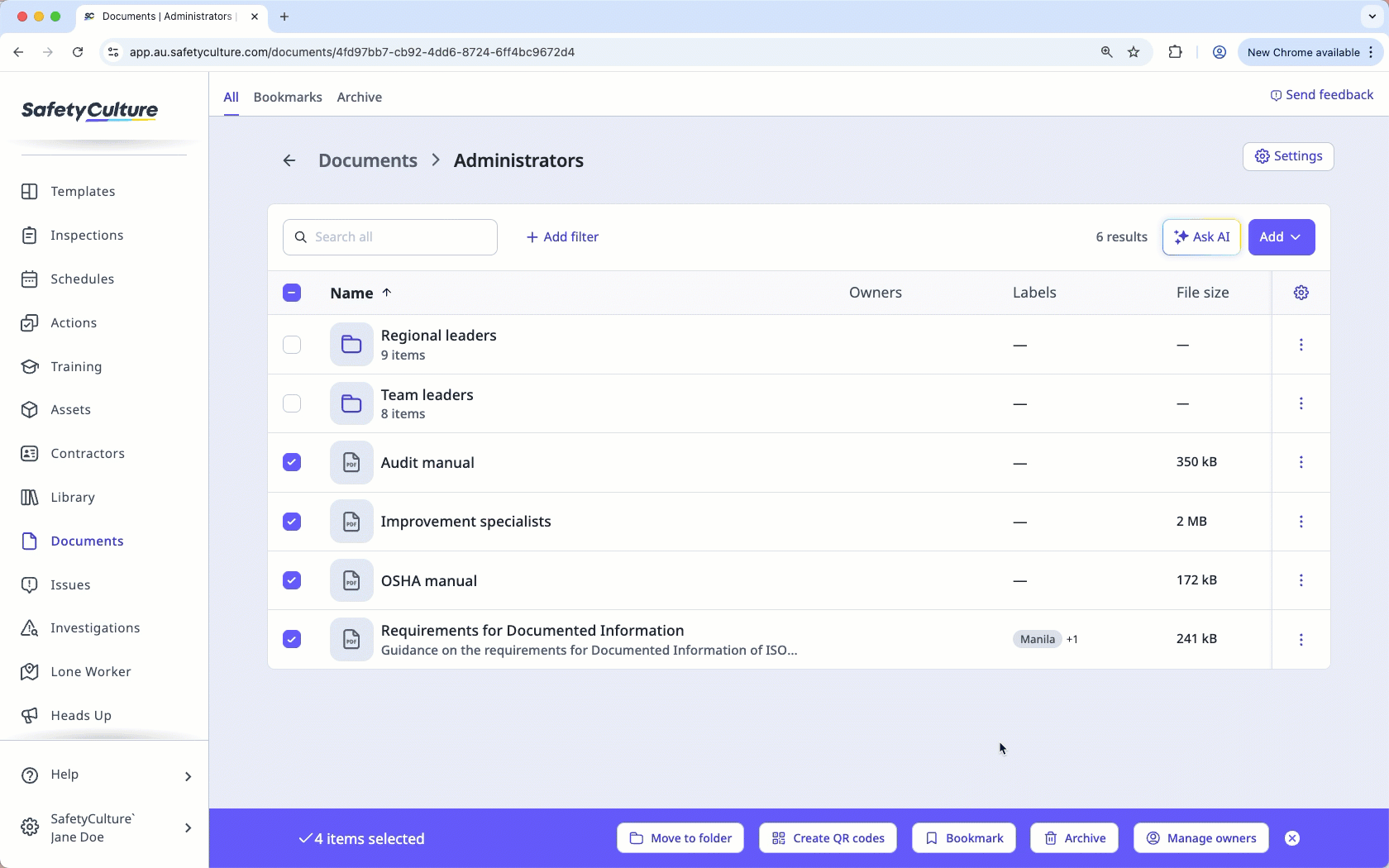The width and height of the screenshot is (1389, 868).
Task: Open more options for Regional leaders
Action: (1301, 345)
